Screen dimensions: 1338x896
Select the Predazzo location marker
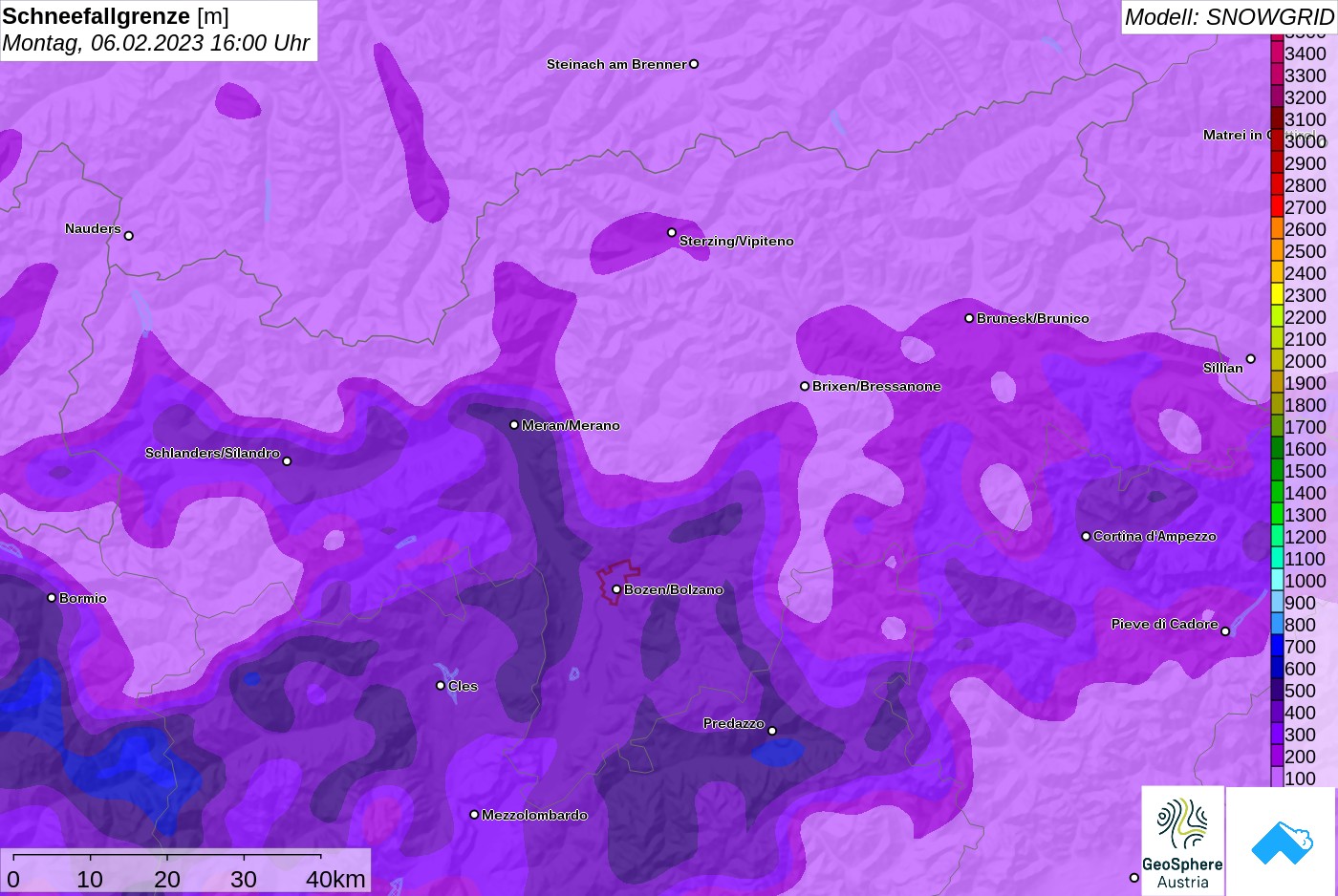point(772,731)
